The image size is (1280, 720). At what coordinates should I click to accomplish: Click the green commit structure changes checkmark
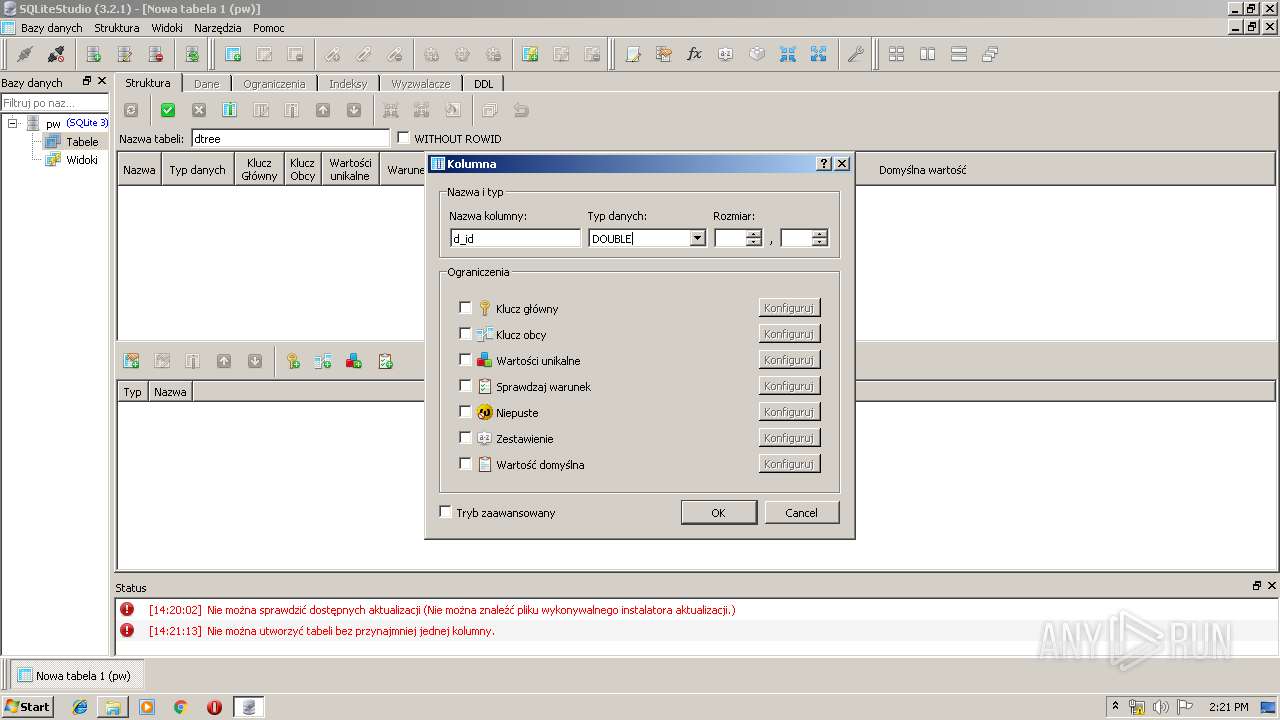pos(168,110)
